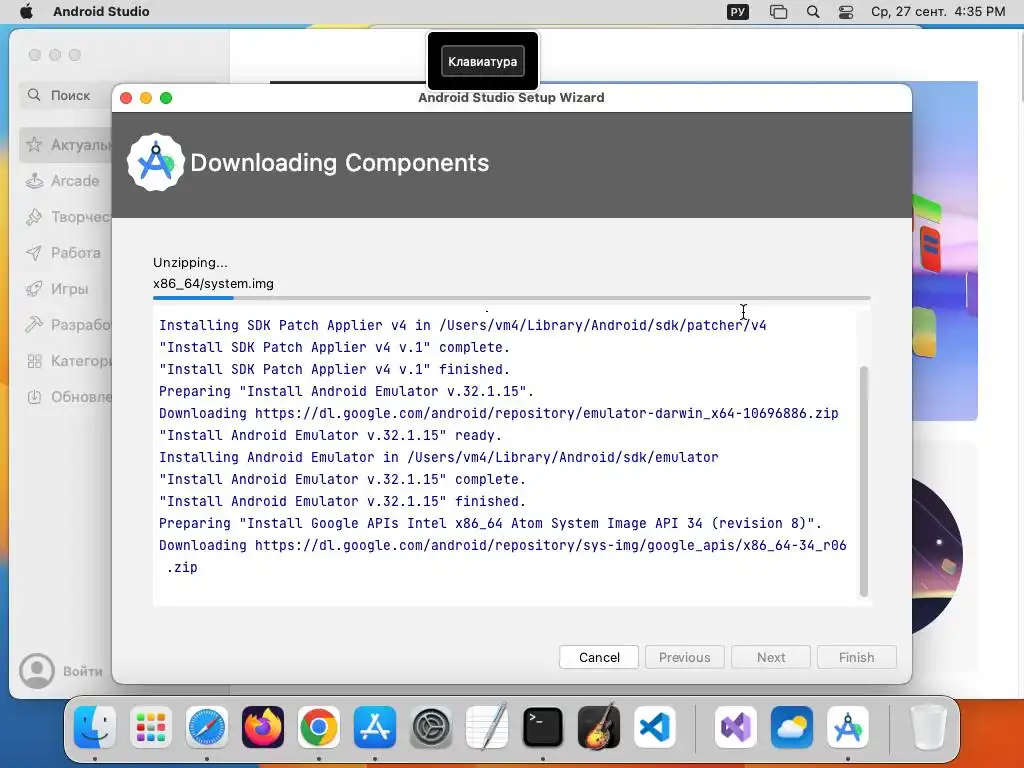
Task: Open the Android Studio menu bar item
Action: coord(101,12)
